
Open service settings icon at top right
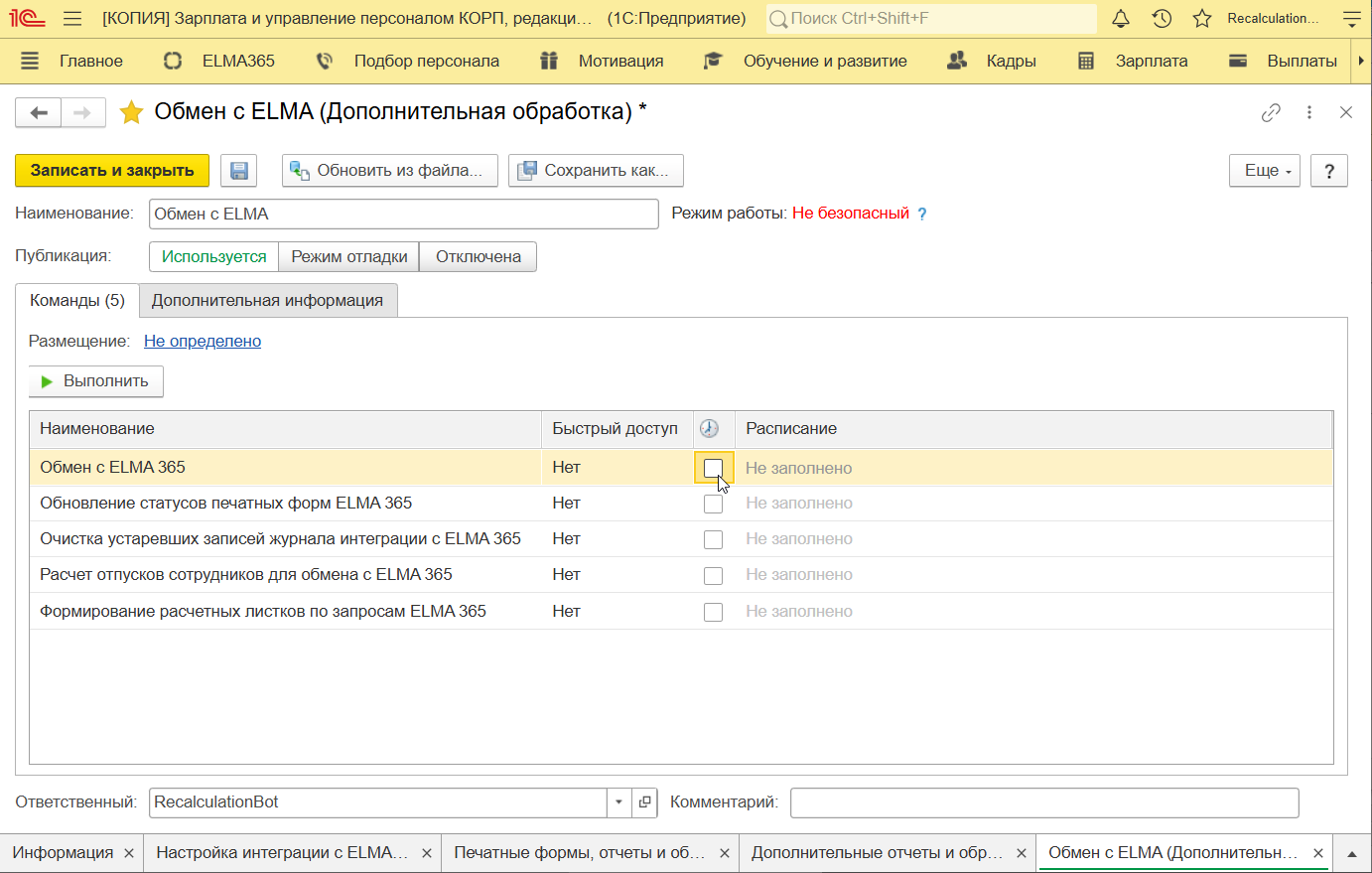pos(1351,18)
